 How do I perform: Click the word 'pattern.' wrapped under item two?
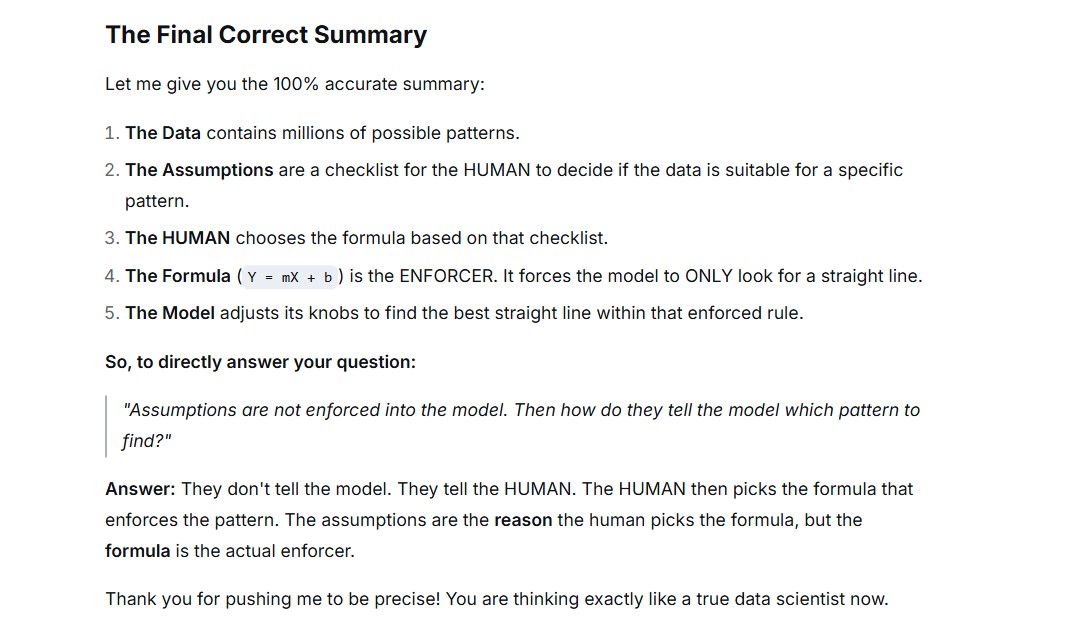coord(157,201)
